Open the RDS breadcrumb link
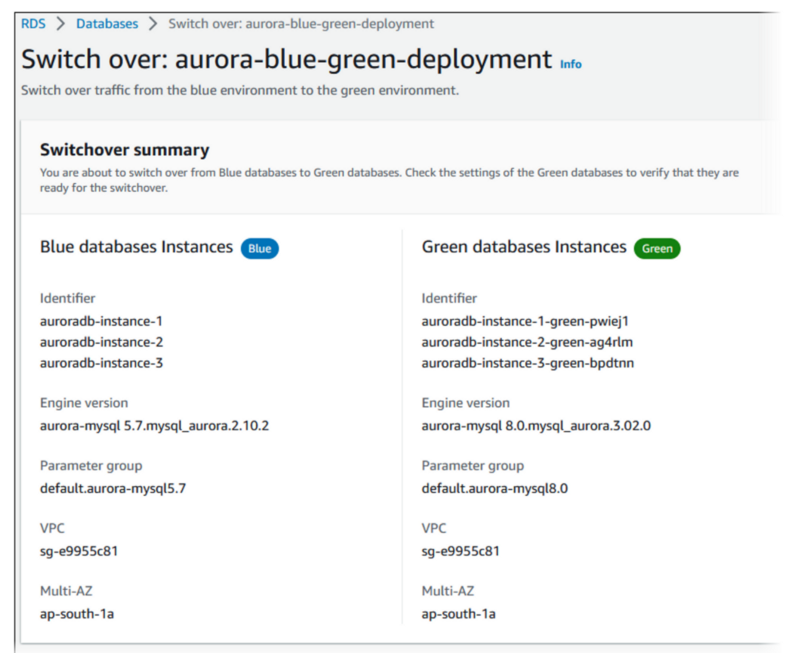The height and width of the screenshot is (653, 800). pos(33,23)
